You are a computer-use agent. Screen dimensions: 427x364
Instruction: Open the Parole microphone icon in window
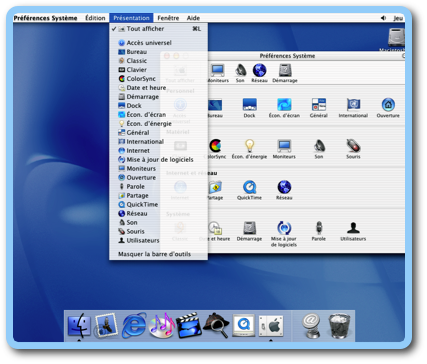[319, 228]
